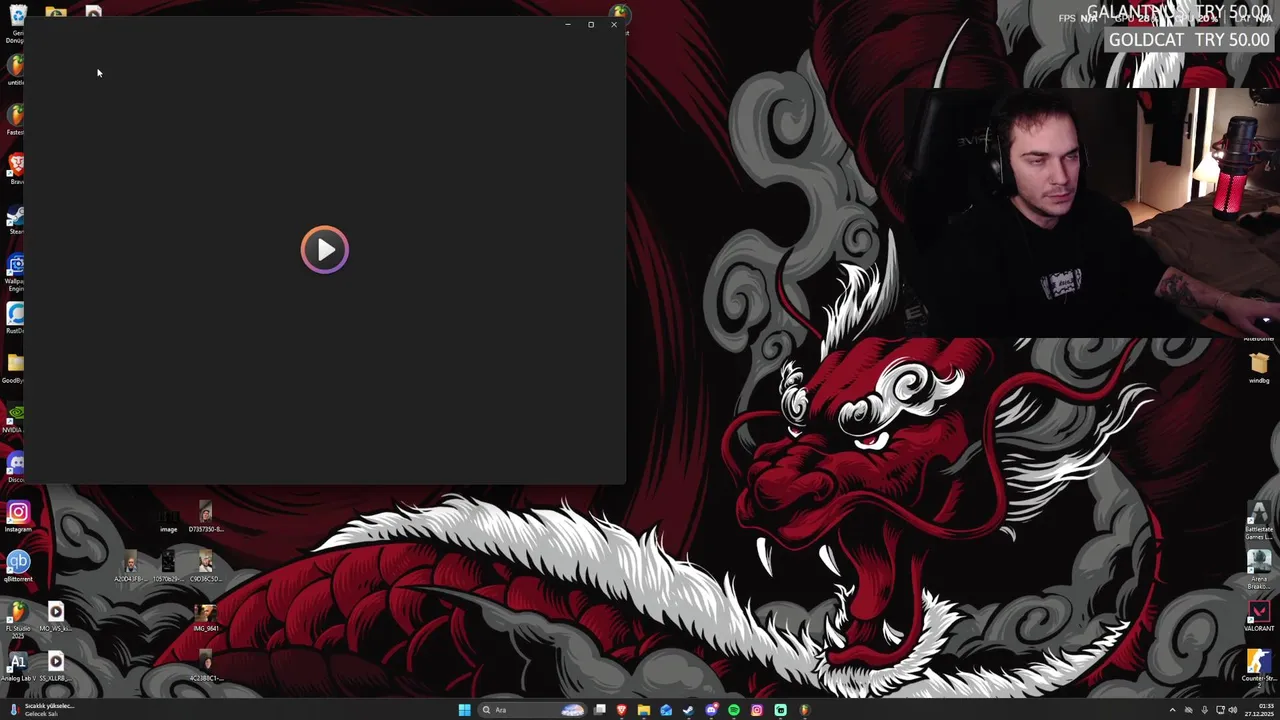This screenshot has height=720, width=1280.
Task: Open File Explorer from the taskbar
Action: tap(644, 710)
